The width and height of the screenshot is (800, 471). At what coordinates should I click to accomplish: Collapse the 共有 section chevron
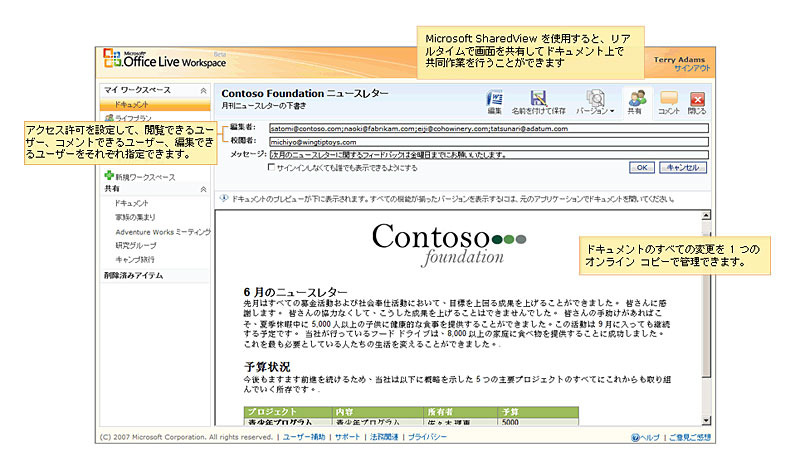203,189
